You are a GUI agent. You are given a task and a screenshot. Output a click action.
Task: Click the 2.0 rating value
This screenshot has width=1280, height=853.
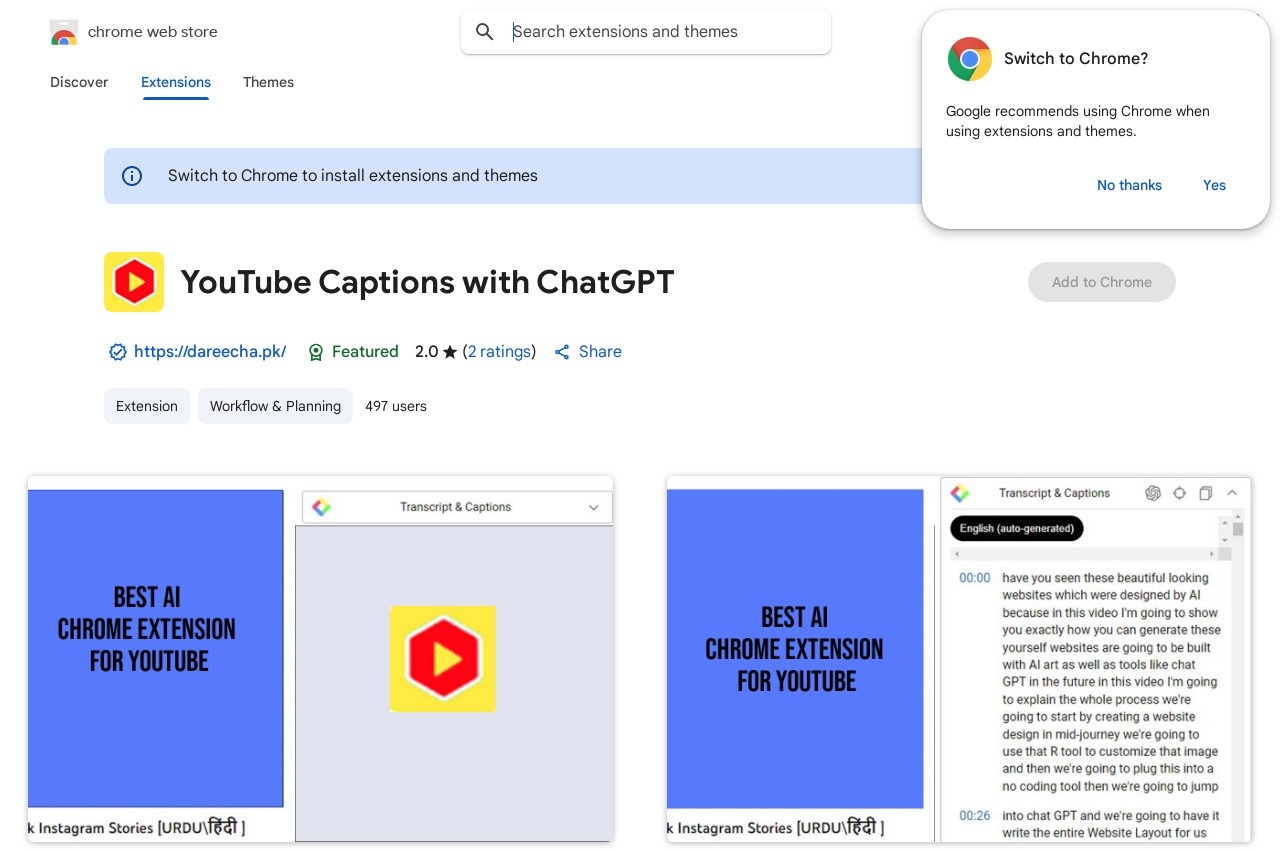tap(427, 352)
